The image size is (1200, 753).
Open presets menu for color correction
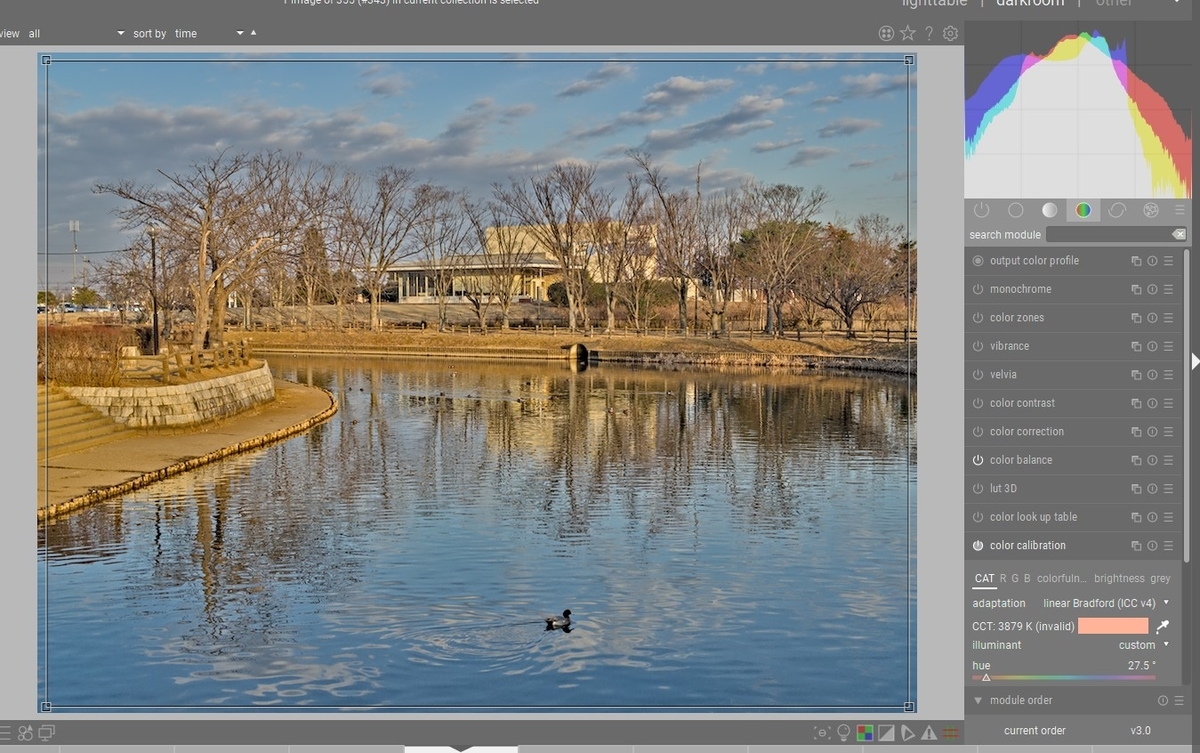click(1168, 432)
